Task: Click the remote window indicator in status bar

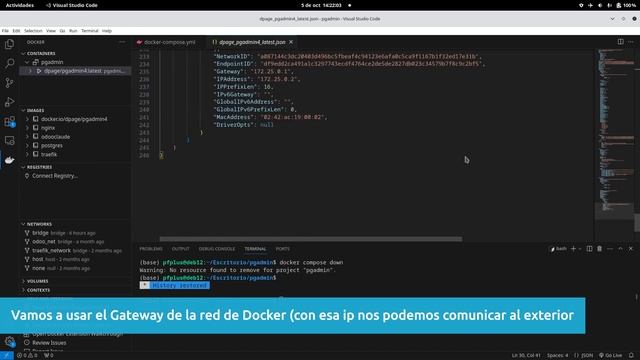Action: (x=7, y=356)
